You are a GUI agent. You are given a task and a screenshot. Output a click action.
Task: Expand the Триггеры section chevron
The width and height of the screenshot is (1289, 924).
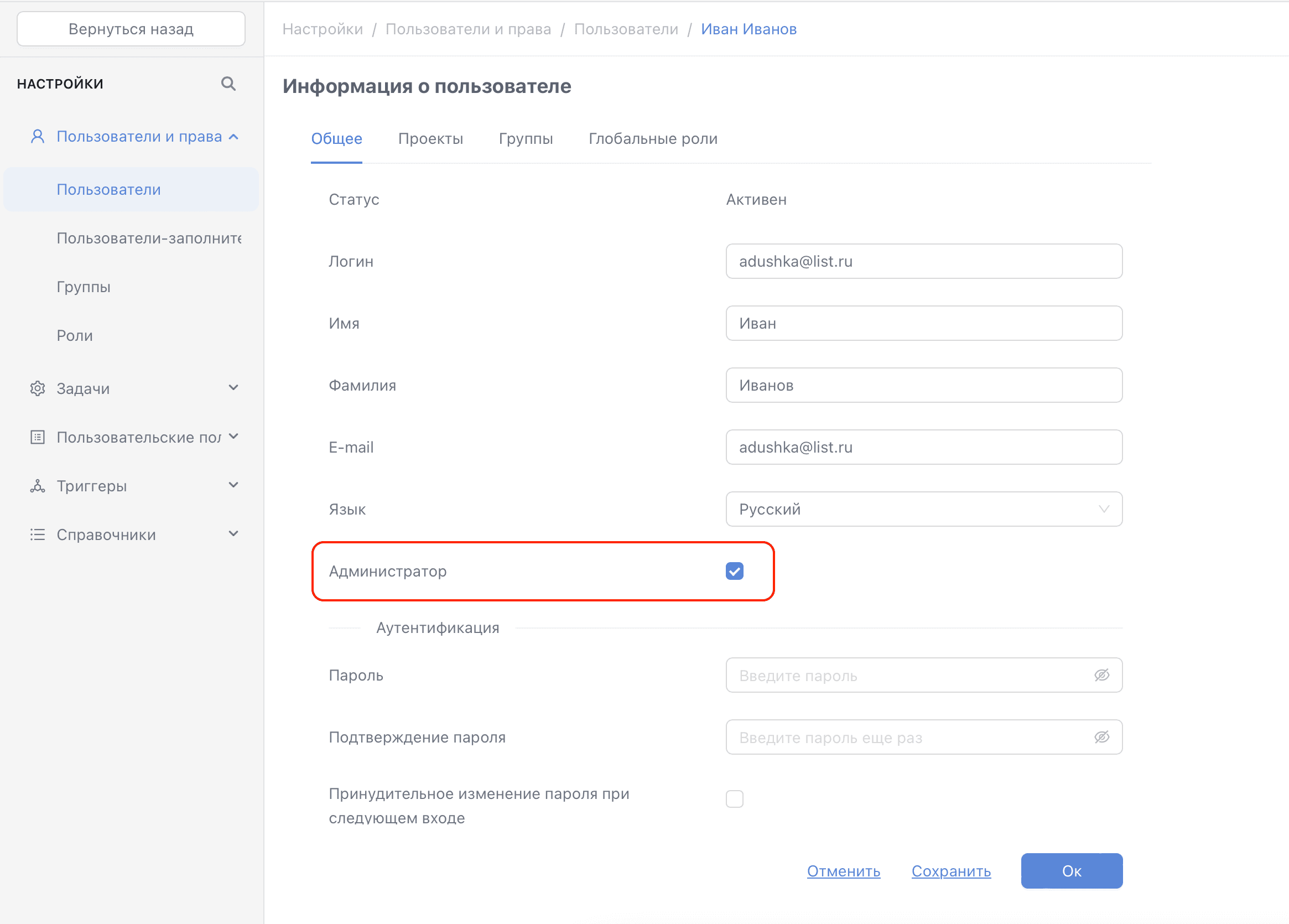coord(233,485)
